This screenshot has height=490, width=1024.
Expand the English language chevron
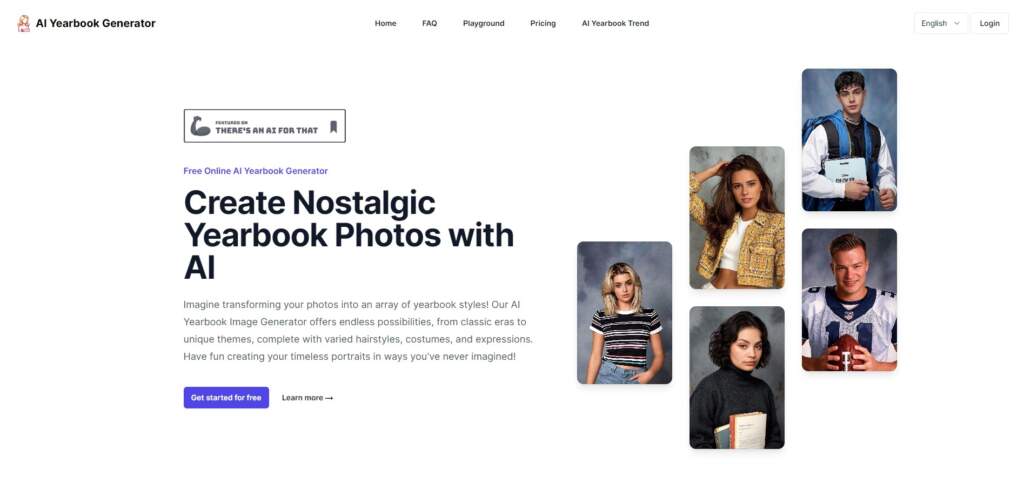957,24
